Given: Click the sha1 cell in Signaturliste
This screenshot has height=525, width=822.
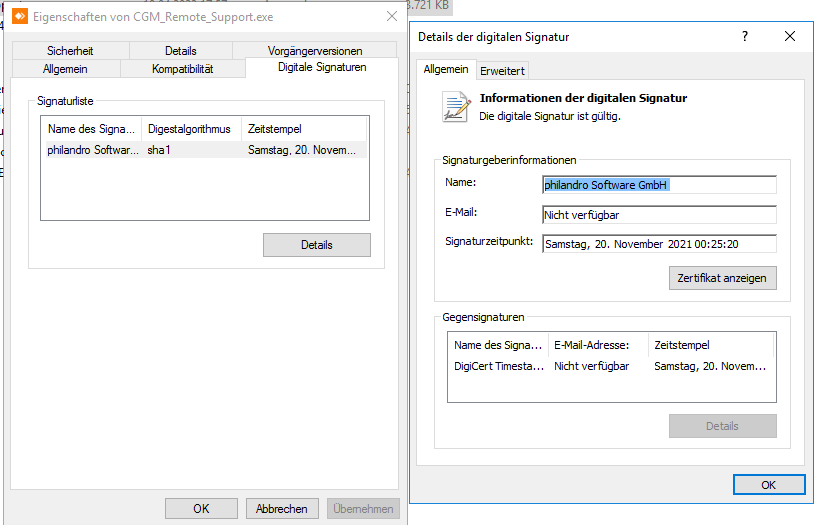Looking at the screenshot, I should point(159,150).
